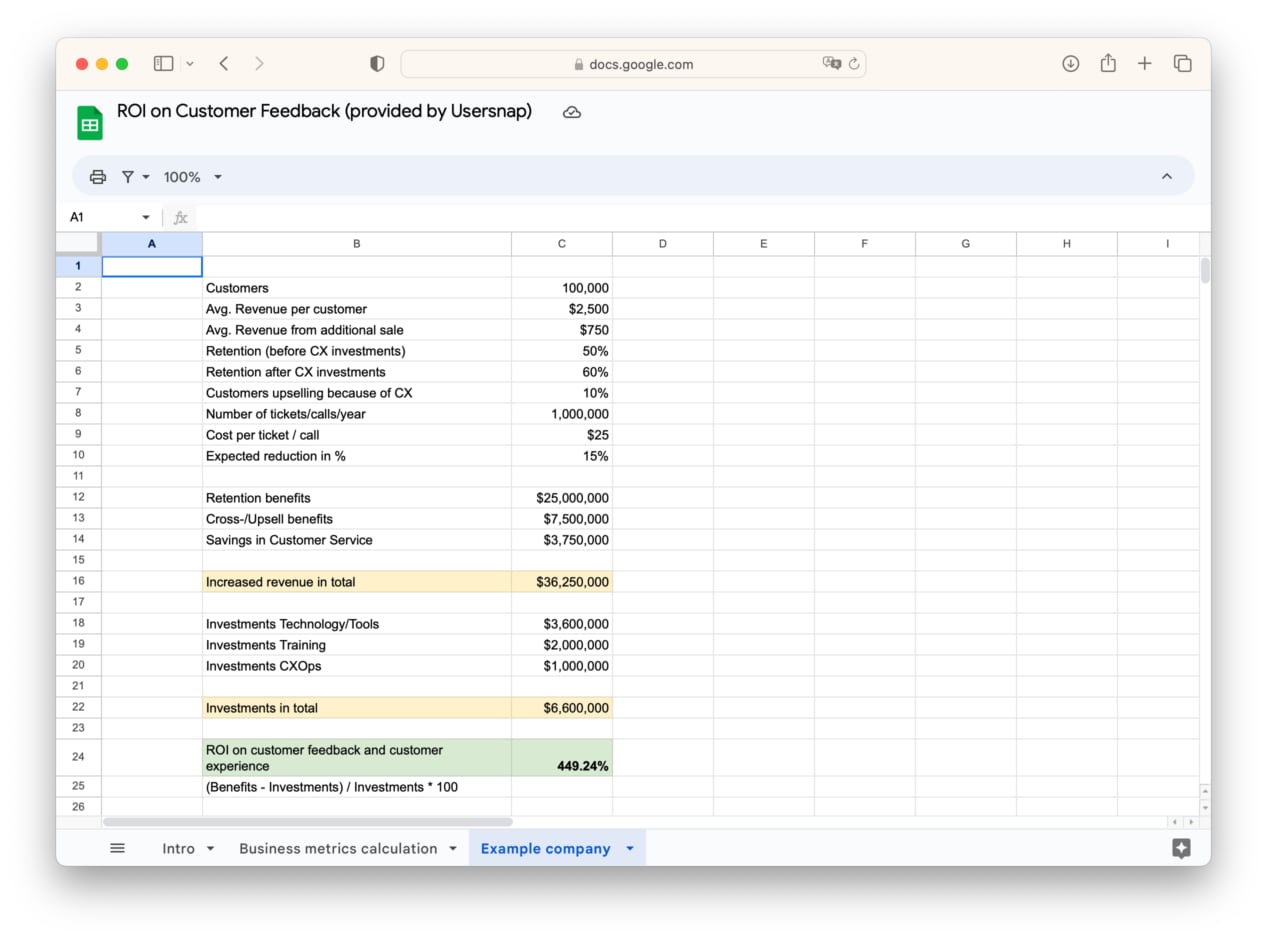Toggle the browser sidebar icon

pyautogui.click(x=162, y=63)
